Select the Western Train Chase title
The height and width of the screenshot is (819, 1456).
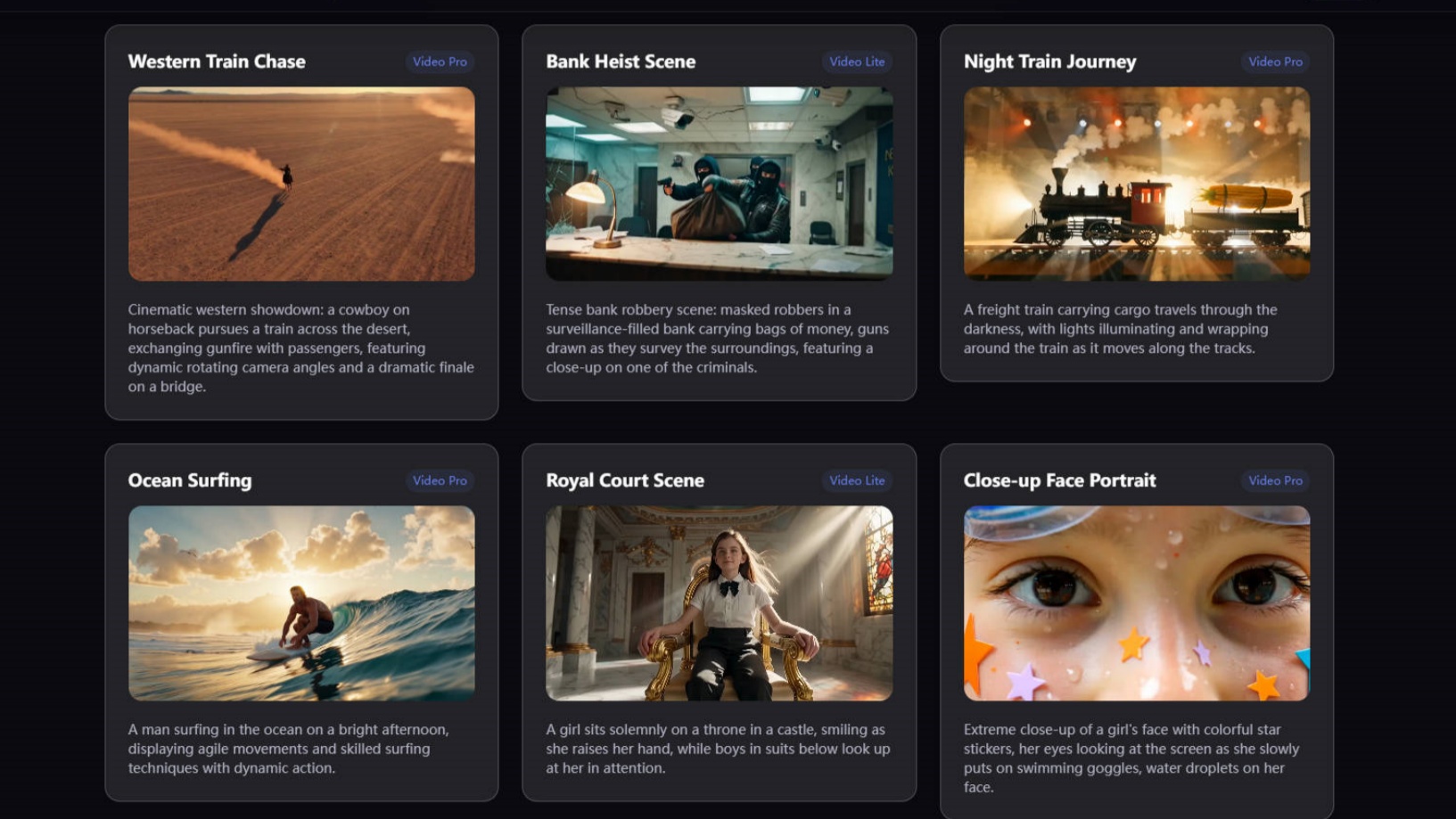(x=217, y=61)
